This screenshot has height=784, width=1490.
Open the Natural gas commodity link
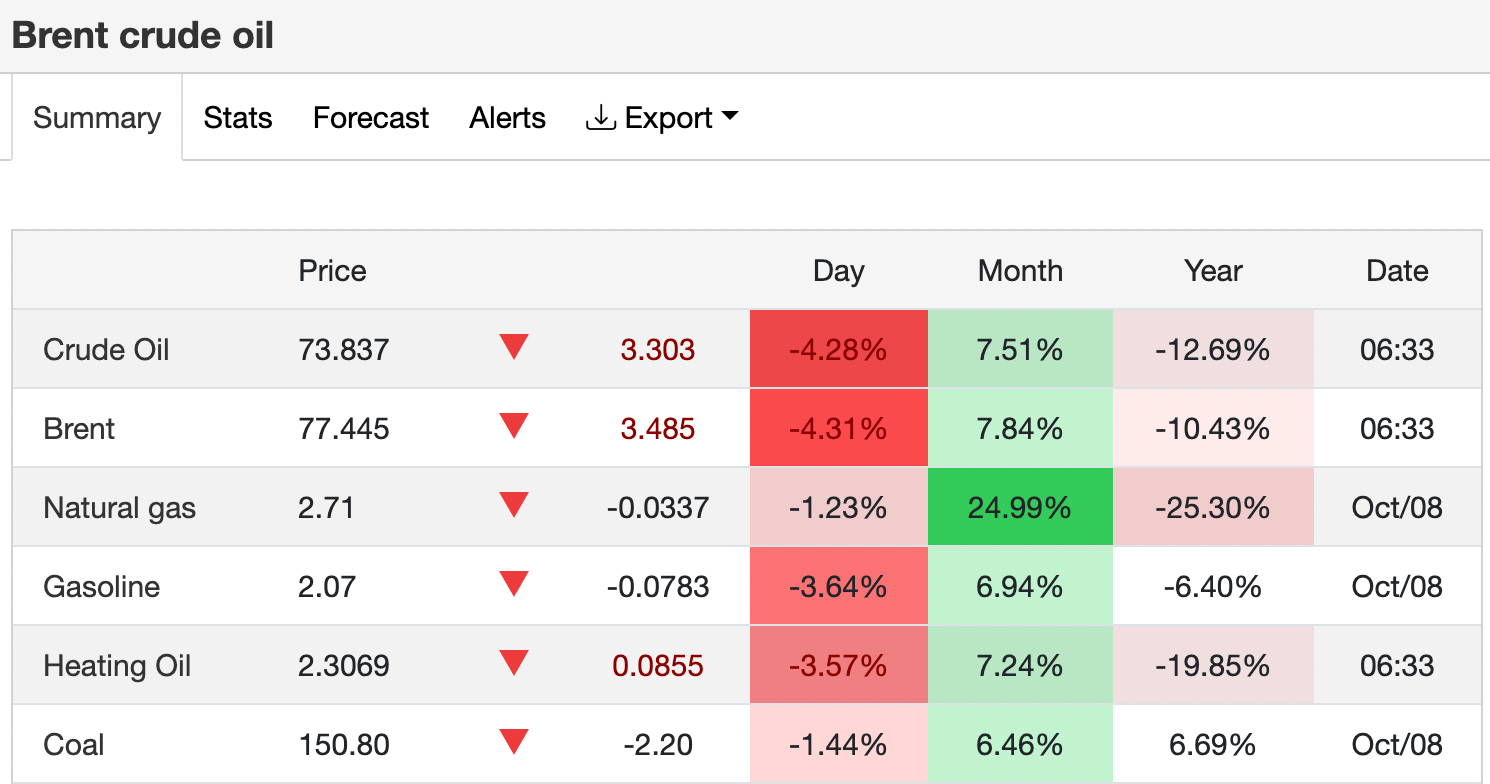[x=120, y=508]
